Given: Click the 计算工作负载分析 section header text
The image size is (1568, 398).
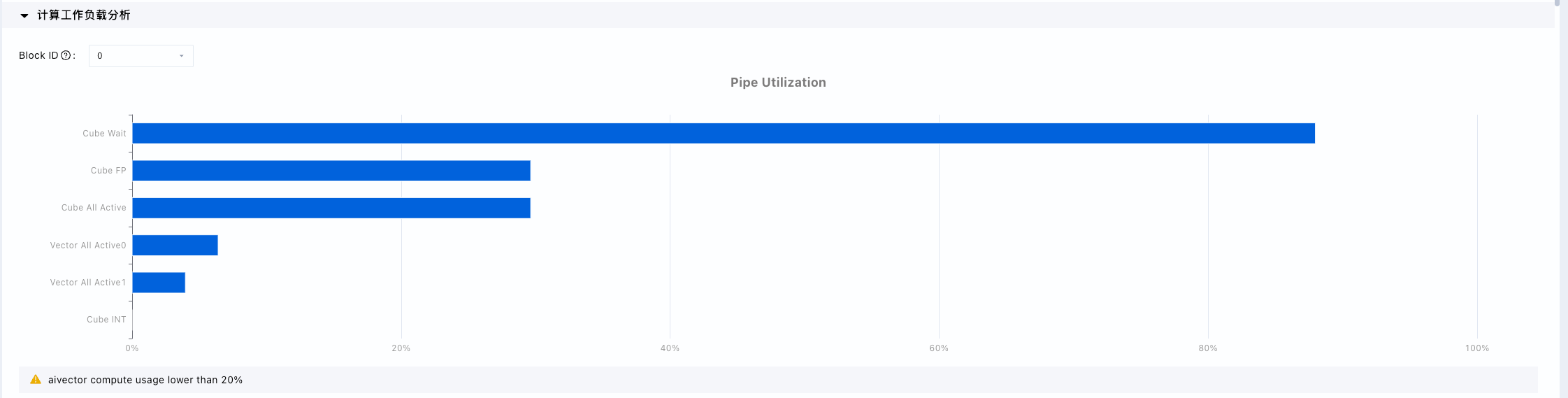Looking at the screenshot, I should (84, 15).
